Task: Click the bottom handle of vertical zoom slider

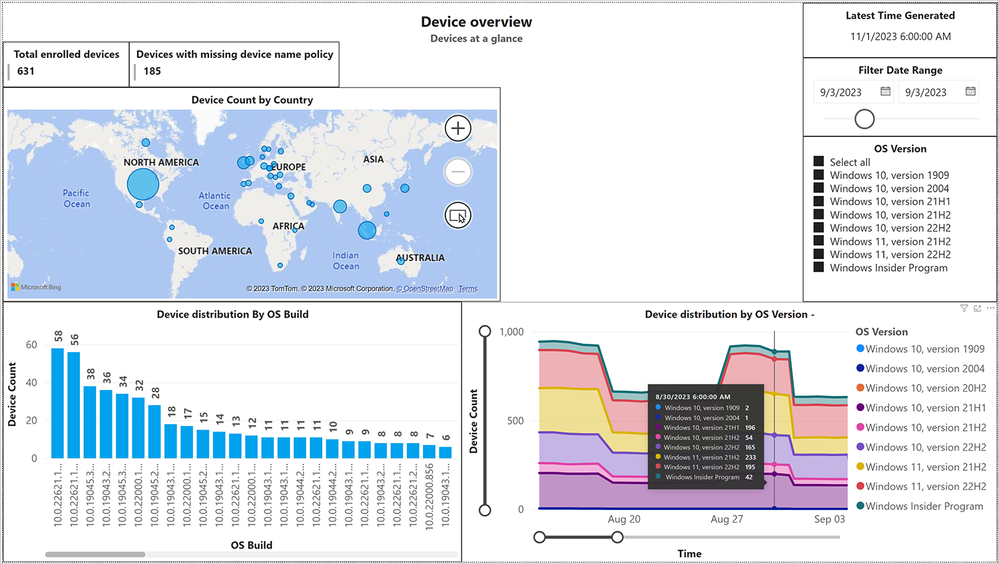Action: [x=485, y=510]
